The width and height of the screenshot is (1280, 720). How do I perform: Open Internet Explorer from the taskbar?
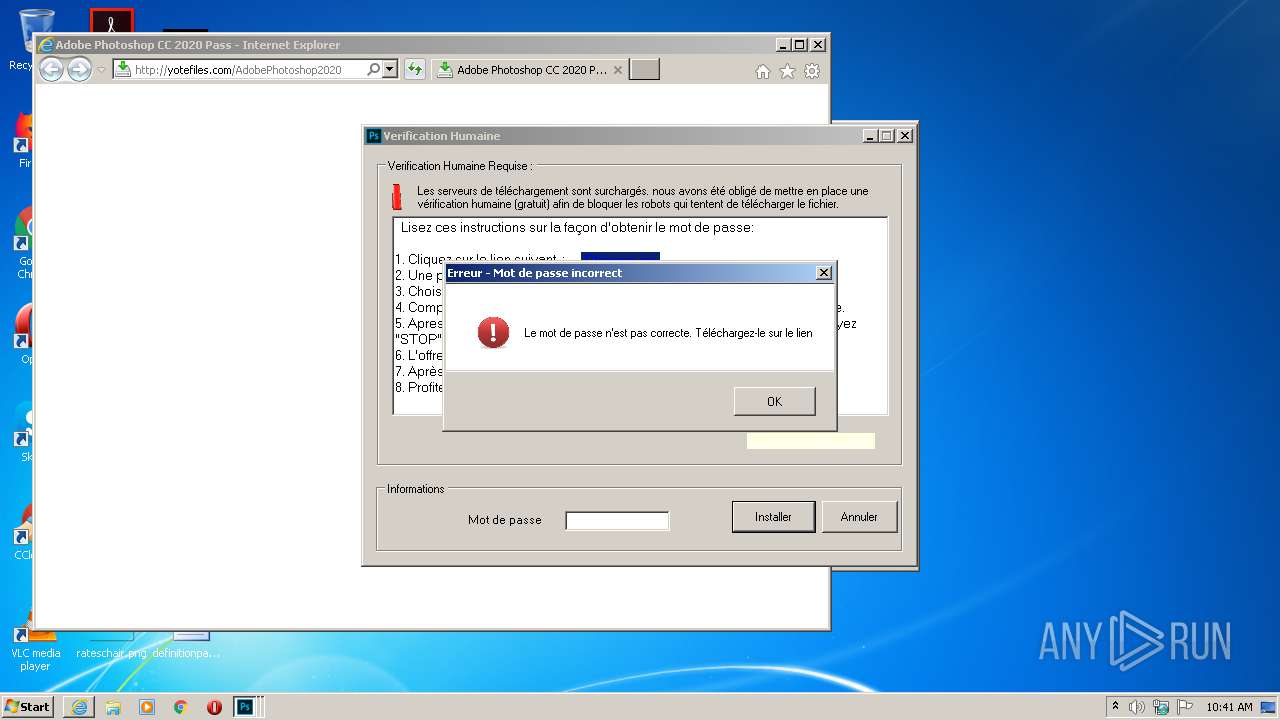pyautogui.click(x=79, y=707)
